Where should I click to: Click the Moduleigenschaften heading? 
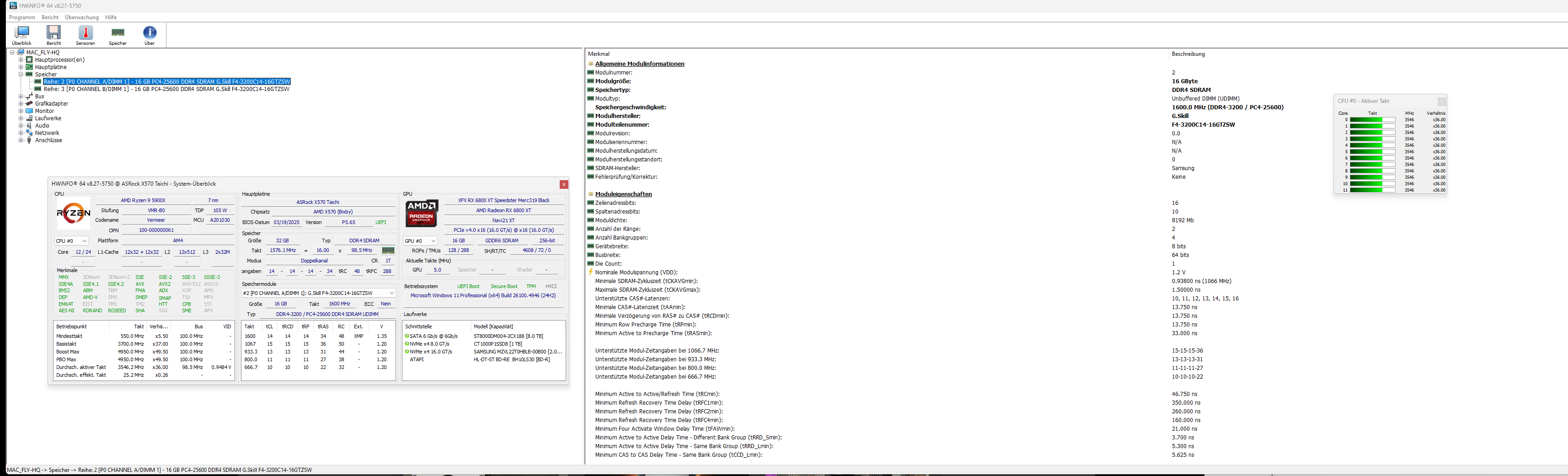623,194
